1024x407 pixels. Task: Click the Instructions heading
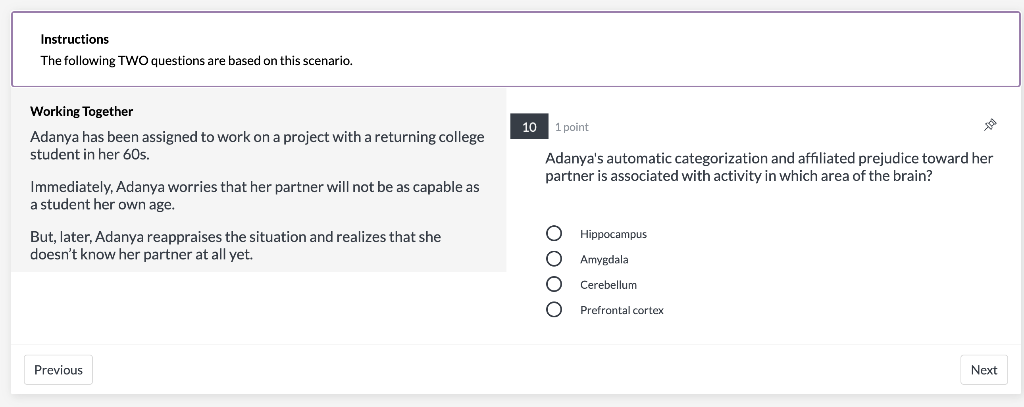click(x=75, y=39)
